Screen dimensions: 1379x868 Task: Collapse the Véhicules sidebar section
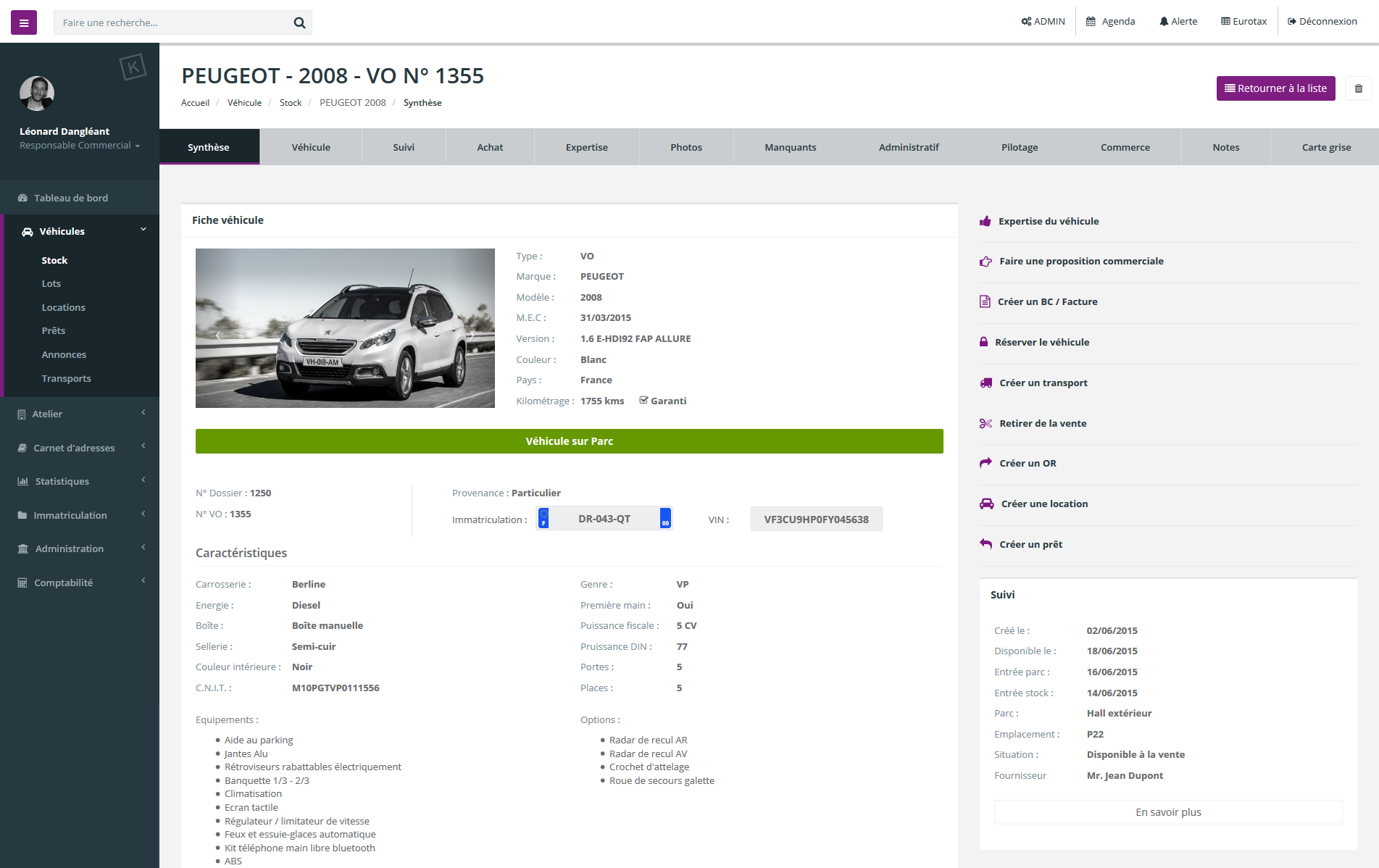click(143, 230)
